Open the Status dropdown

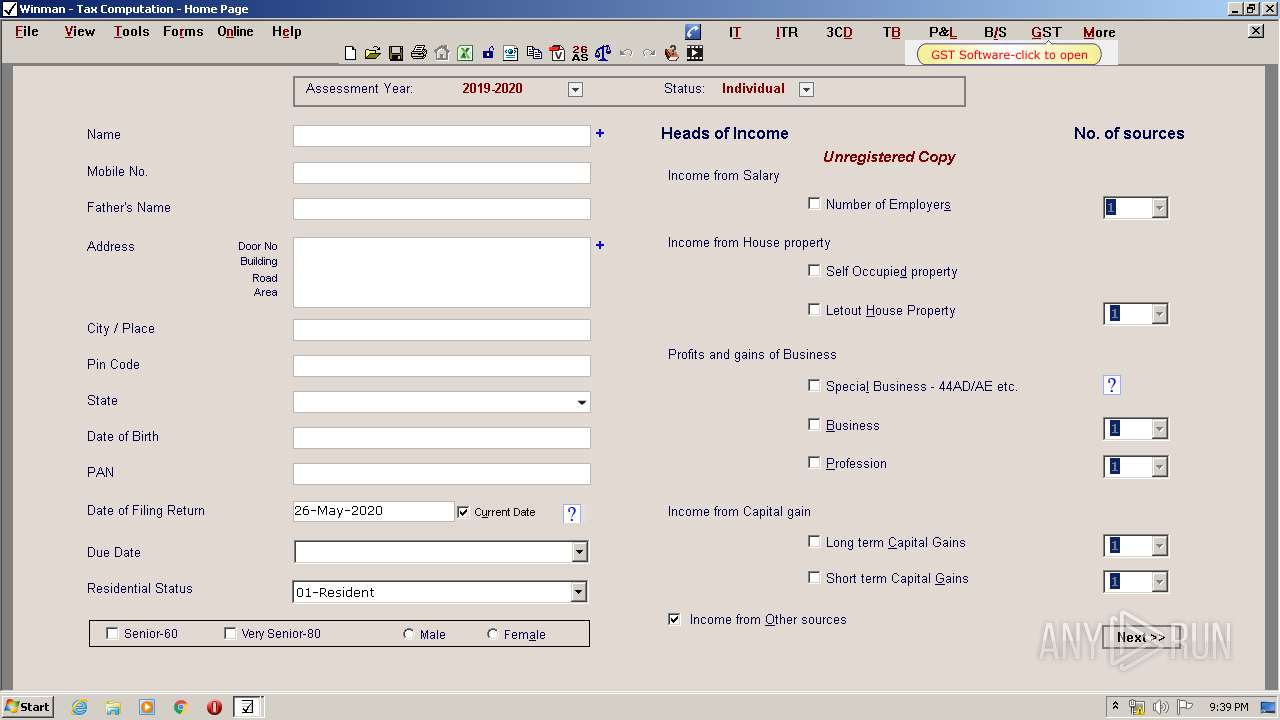(x=806, y=89)
